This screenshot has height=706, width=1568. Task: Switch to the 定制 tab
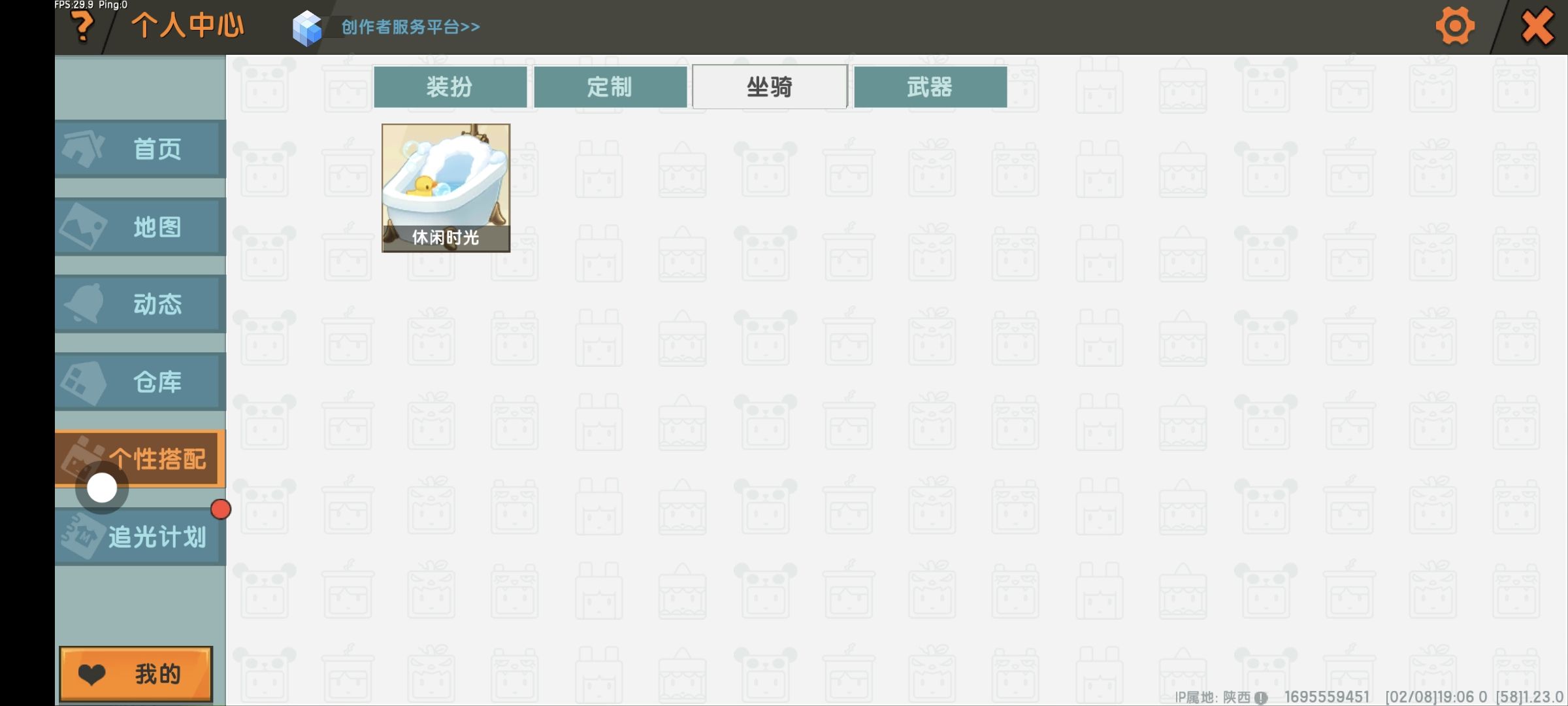[x=610, y=87]
